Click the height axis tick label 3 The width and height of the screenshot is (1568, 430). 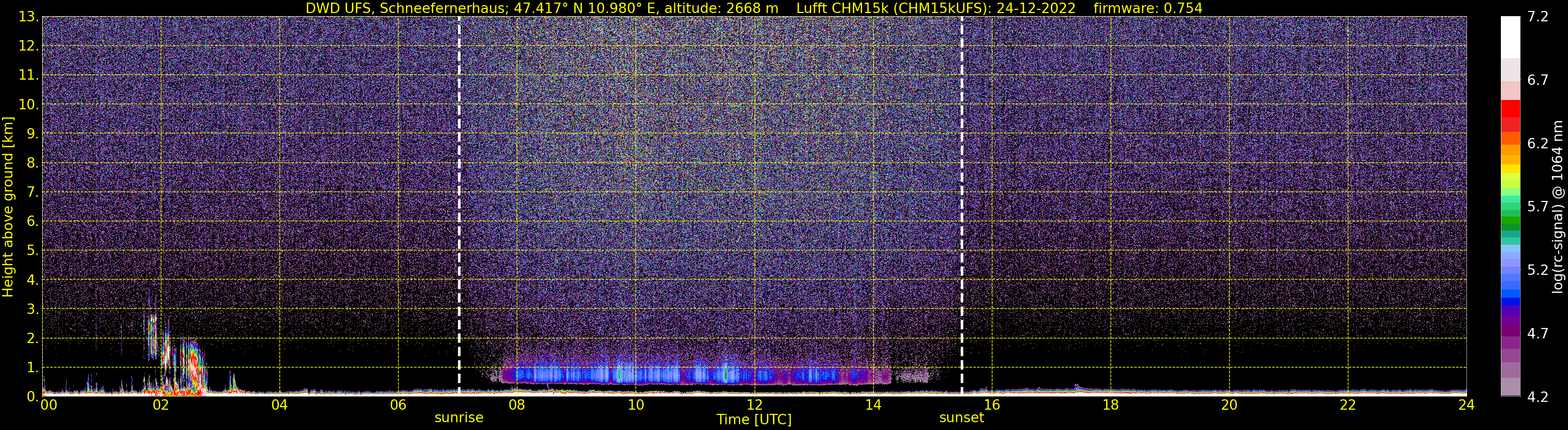pyautogui.click(x=33, y=309)
